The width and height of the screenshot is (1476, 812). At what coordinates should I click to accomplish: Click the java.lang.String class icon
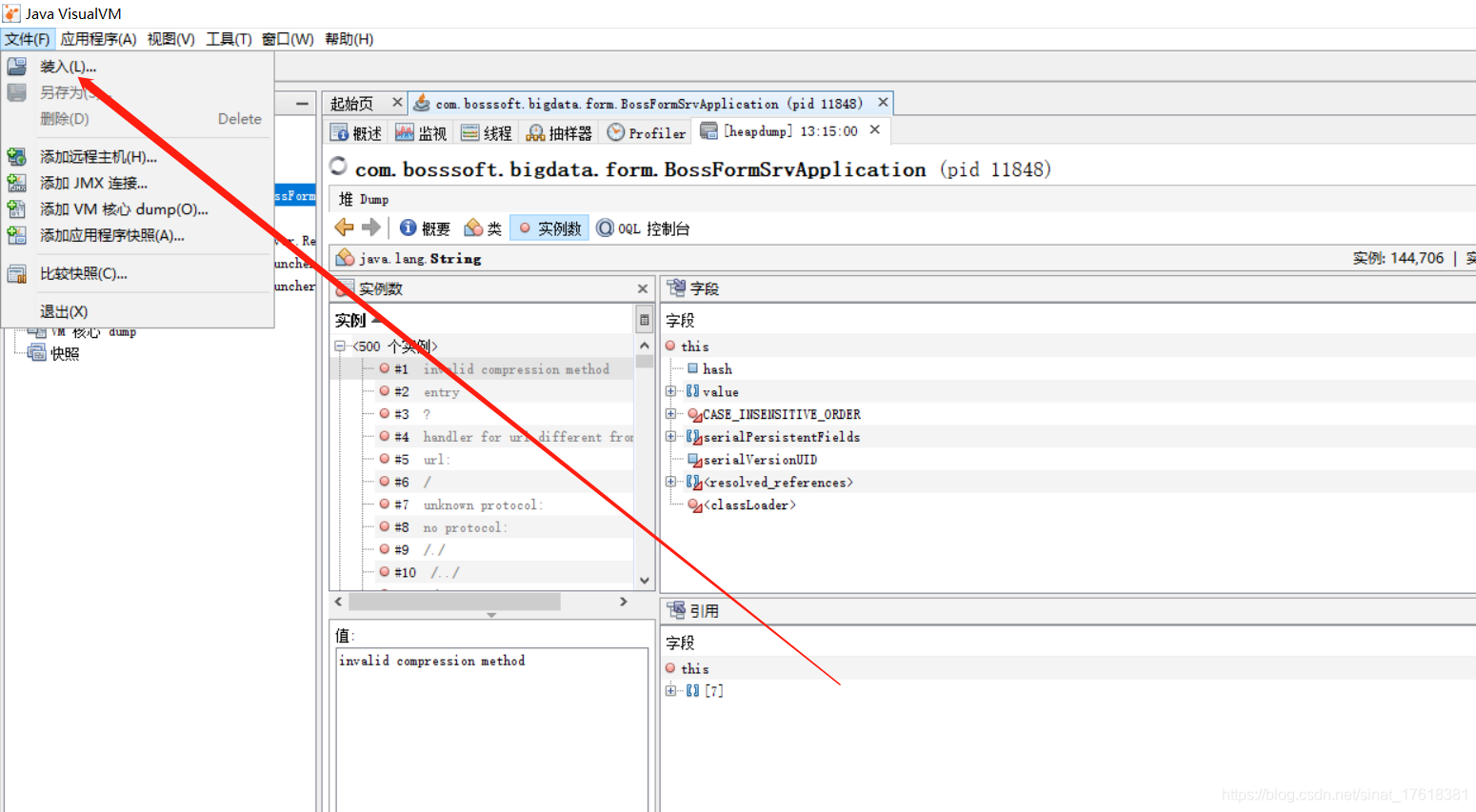pos(346,258)
